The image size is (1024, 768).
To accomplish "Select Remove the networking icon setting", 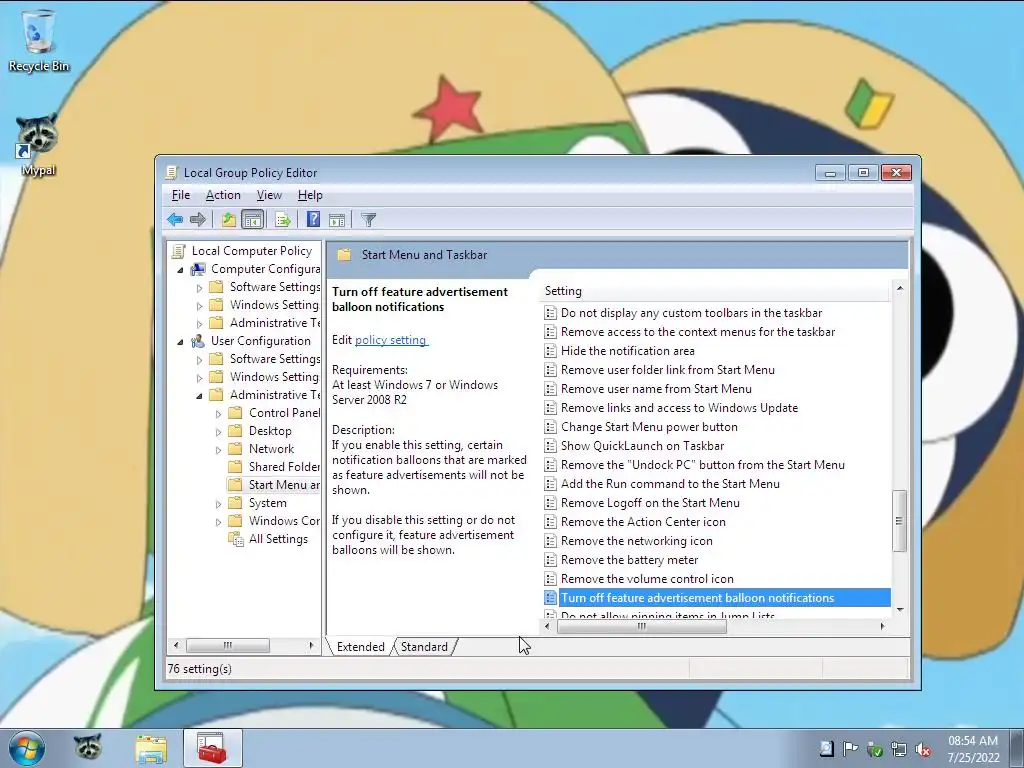I will [x=637, y=541].
